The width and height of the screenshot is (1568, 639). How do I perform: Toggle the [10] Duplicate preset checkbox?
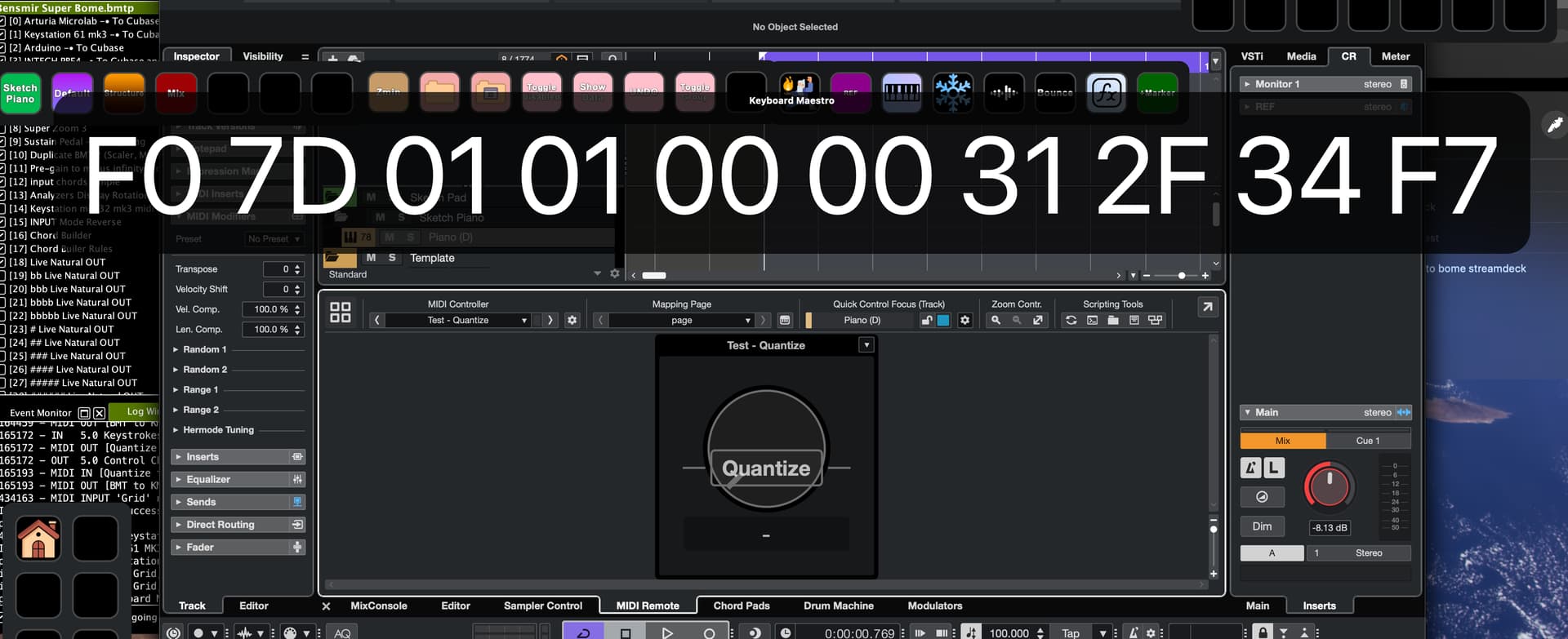2,155
